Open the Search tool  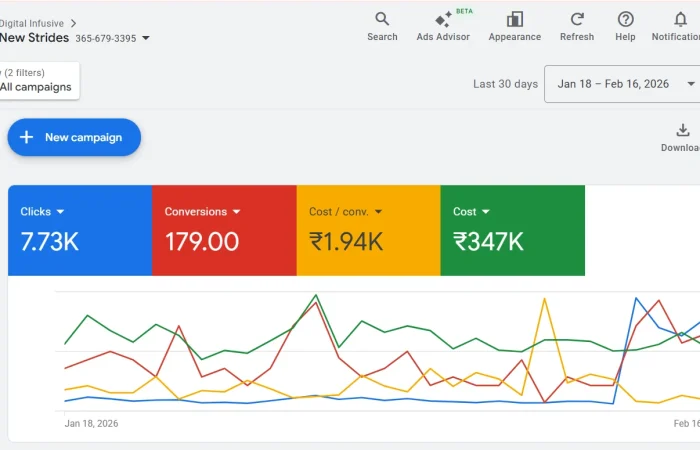(382, 20)
